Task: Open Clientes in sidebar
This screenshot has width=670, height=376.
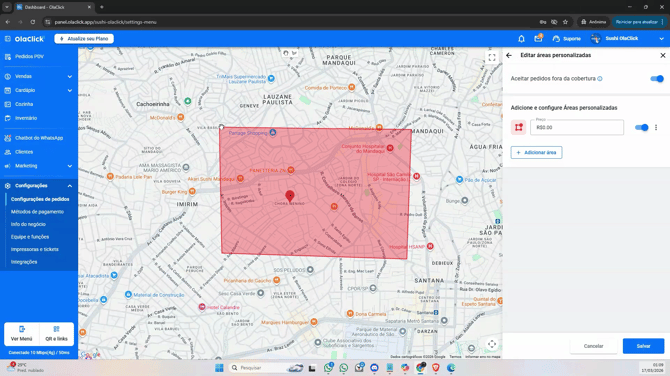Action: (x=24, y=152)
